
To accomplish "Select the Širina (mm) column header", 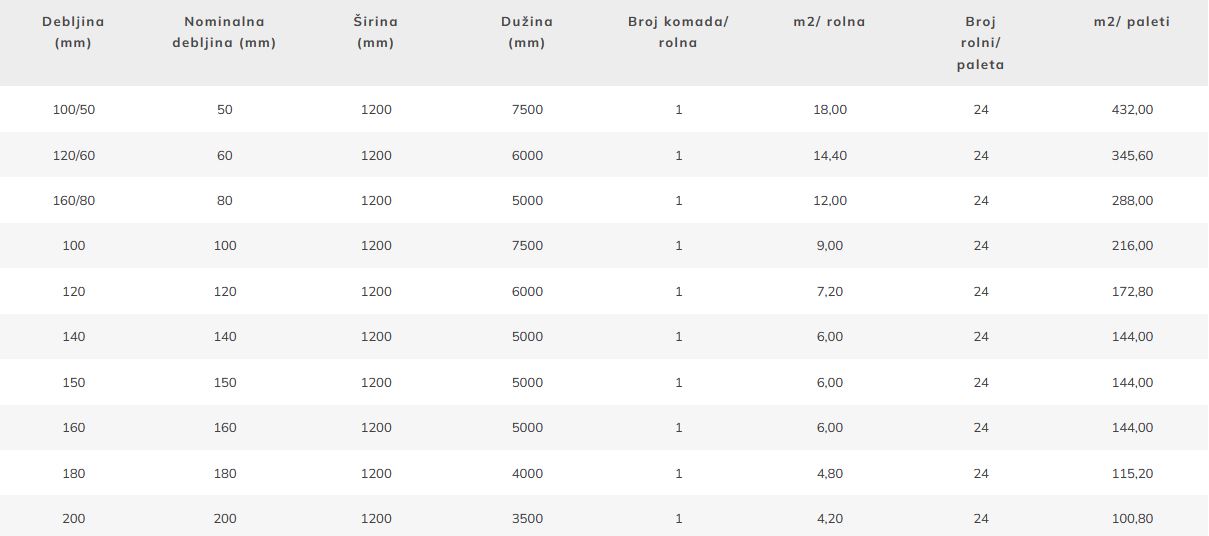I will pos(376,32).
